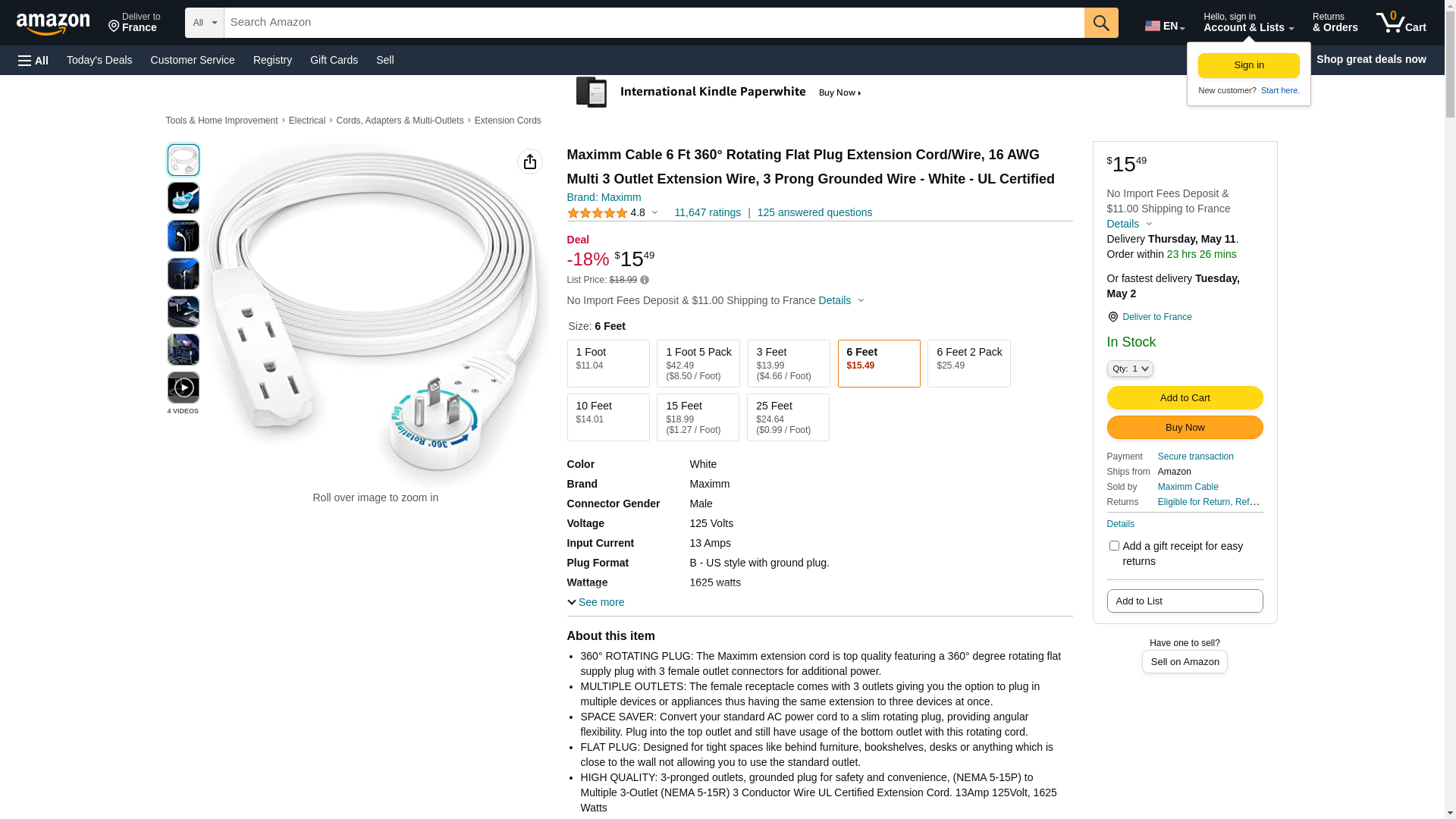Choose the 25 Feet size option
This screenshot has width=1456, height=819.
(x=788, y=417)
